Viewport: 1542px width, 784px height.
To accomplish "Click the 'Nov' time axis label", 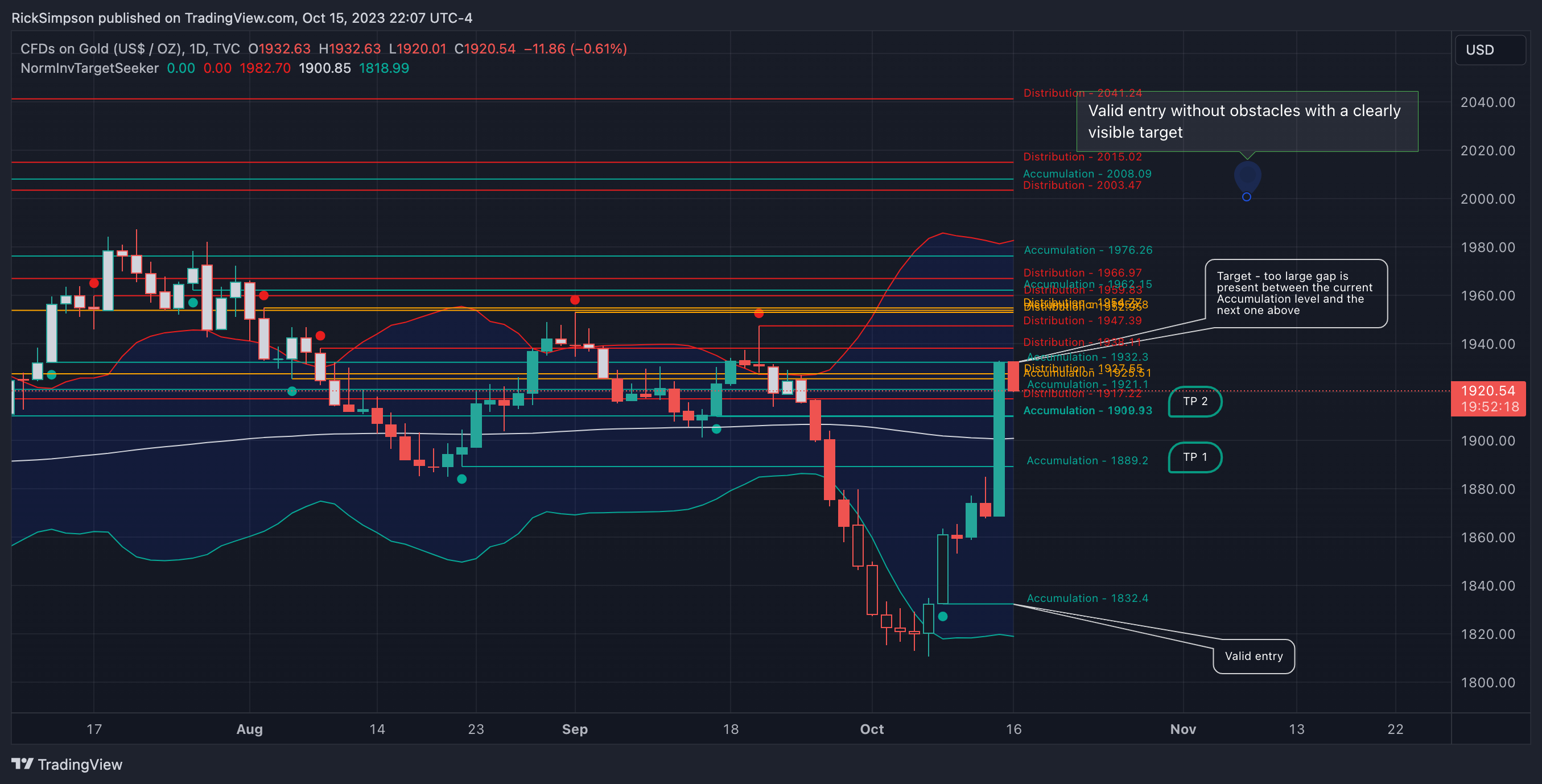I will [1183, 729].
